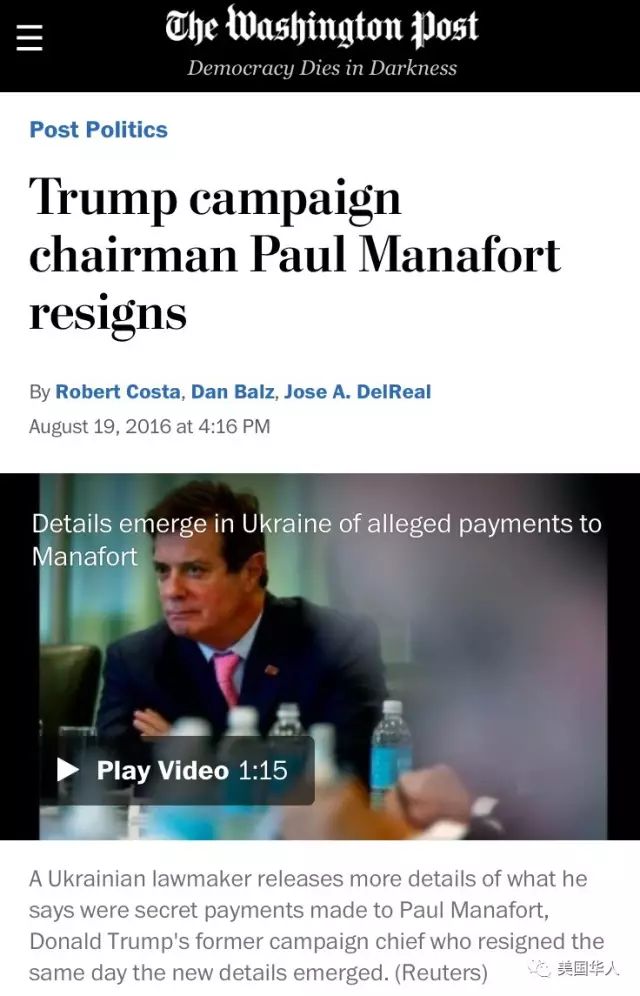Viewport: 640px width, 996px height.
Task: Click the Democracy Dies in Darkness tagline
Action: point(322,68)
